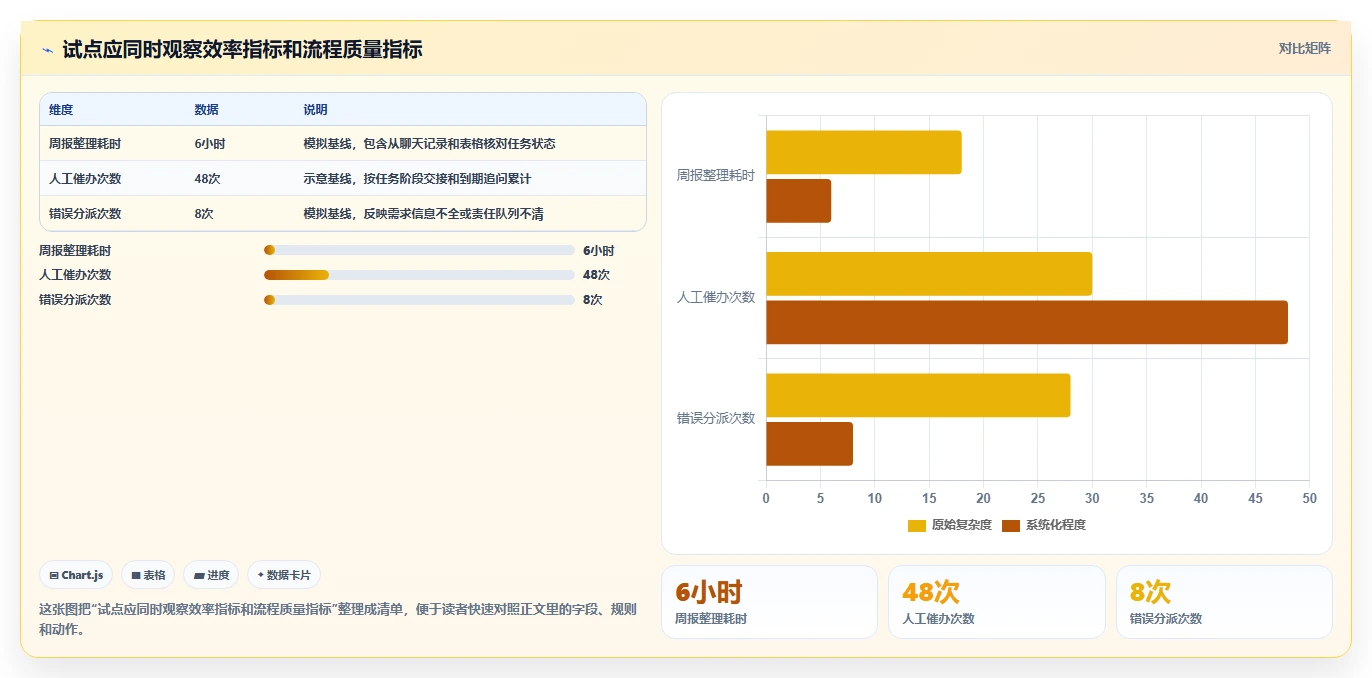Click the card title 试点应同时观察效率指标和流程质量指标

(242, 49)
